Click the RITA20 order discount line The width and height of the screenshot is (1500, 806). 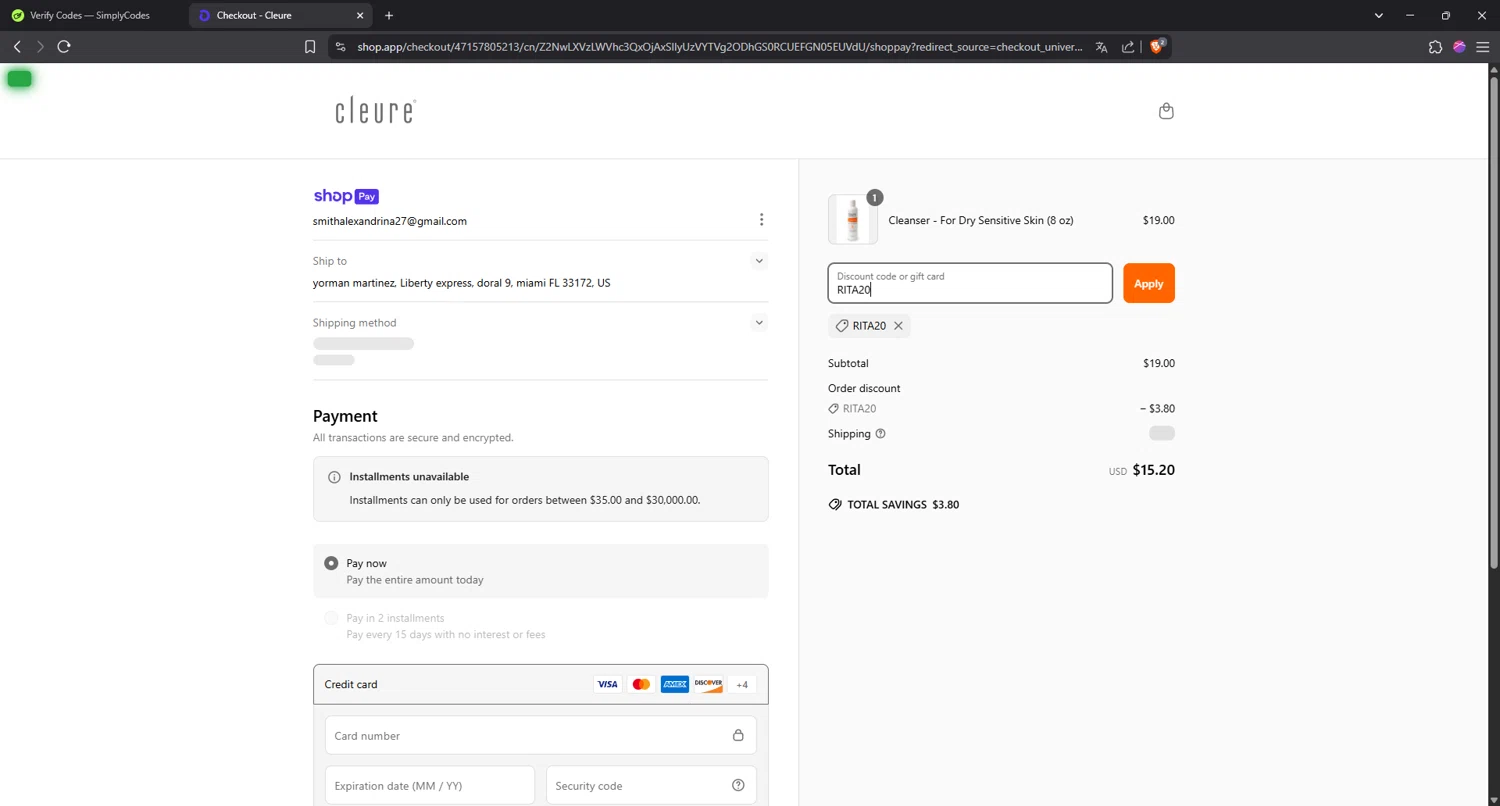click(x=852, y=409)
